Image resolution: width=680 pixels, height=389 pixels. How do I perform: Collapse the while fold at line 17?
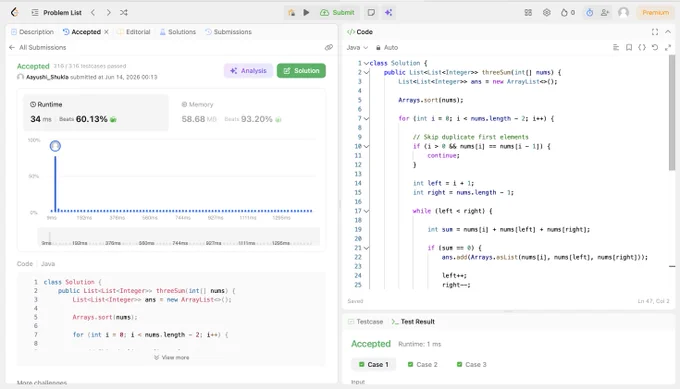(366, 211)
